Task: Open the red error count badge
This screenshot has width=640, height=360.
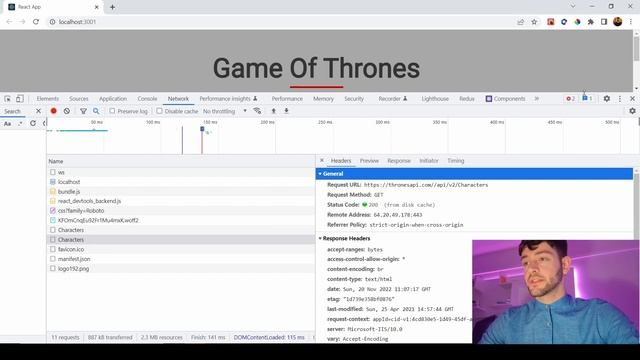Action: [570, 99]
